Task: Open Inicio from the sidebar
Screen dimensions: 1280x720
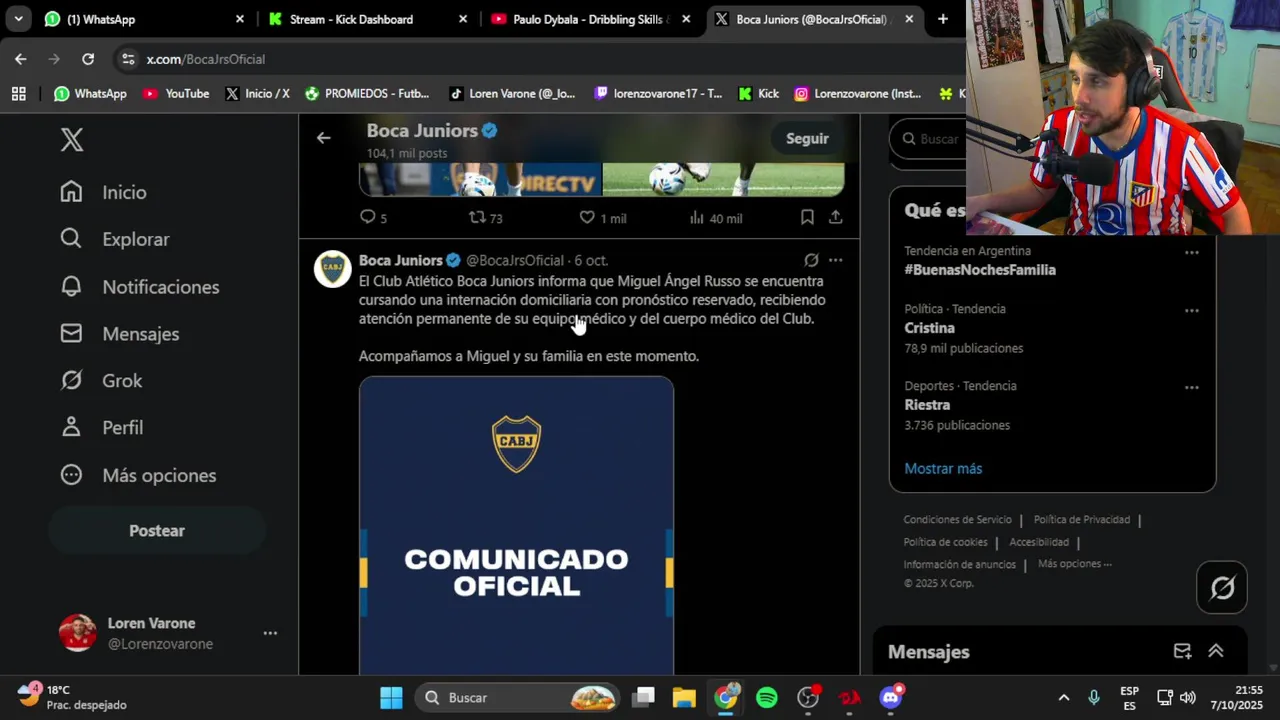Action: pos(103,192)
